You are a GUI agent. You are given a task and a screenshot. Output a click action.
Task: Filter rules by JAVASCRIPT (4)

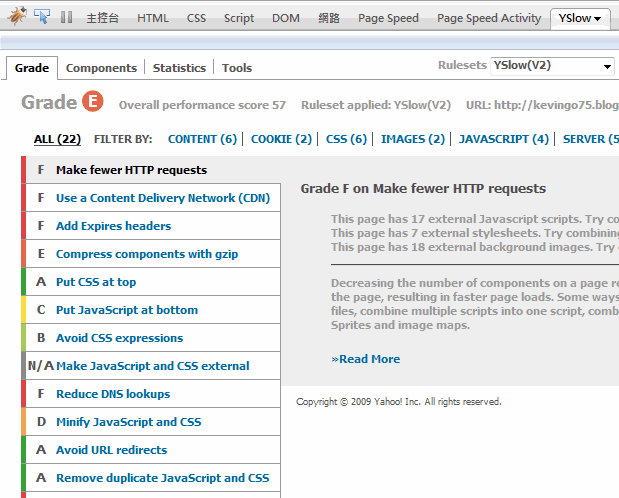504,139
